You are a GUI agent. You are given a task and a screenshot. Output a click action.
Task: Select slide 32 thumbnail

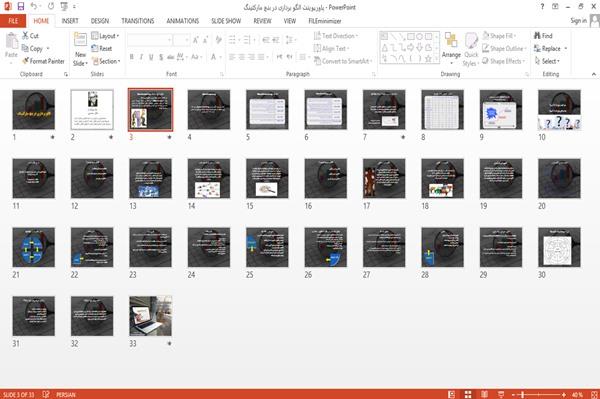[92, 316]
